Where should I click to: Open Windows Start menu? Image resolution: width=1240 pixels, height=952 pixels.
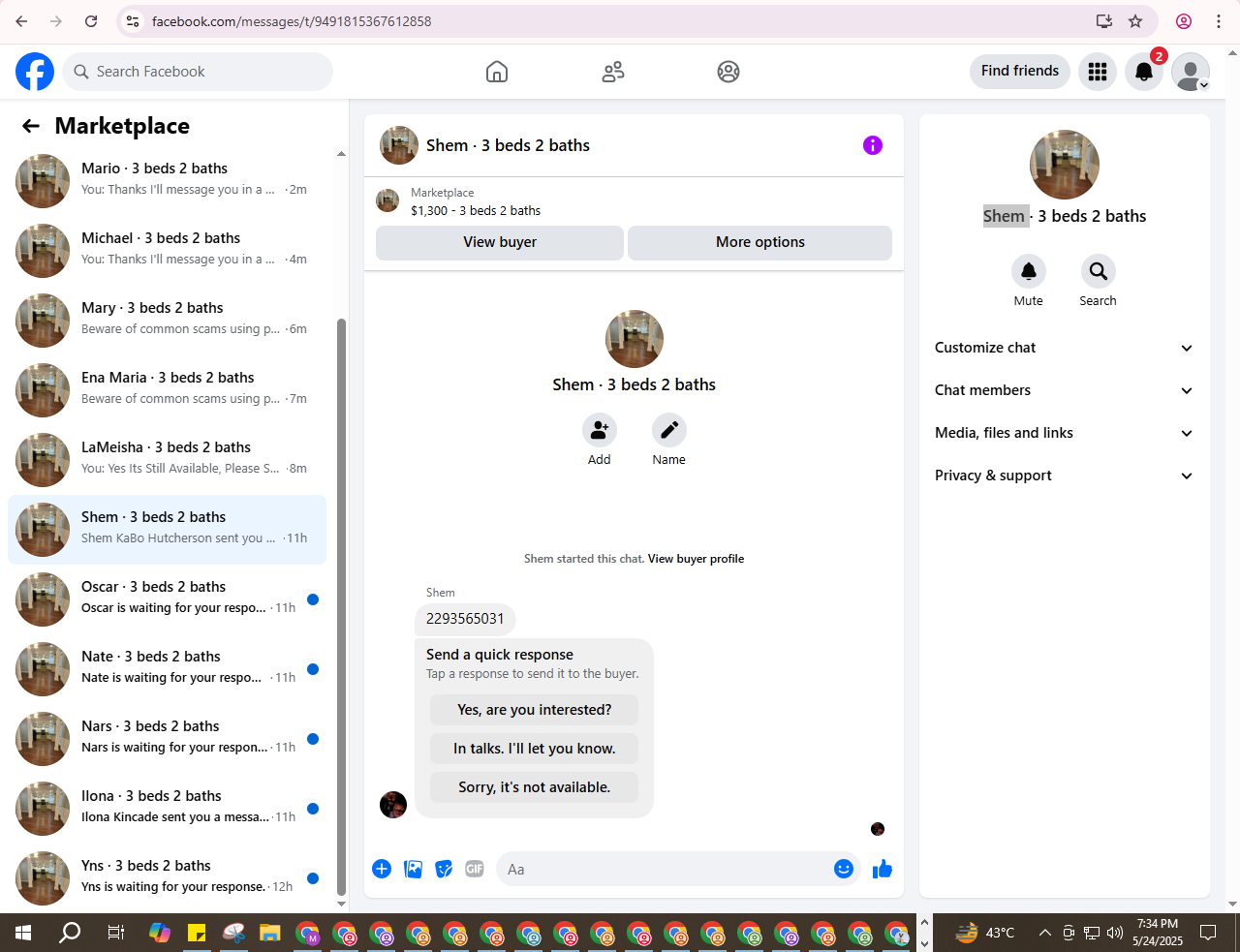(x=23, y=933)
